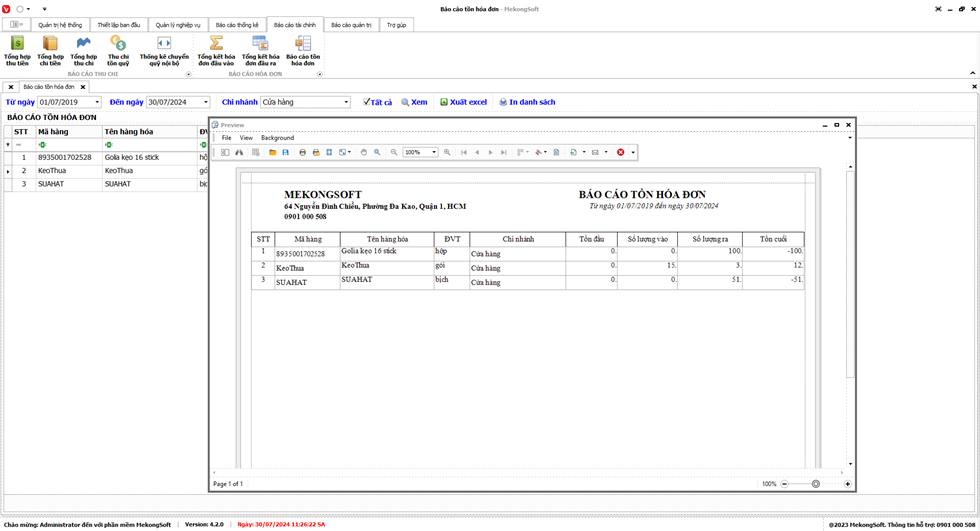This screenshot has height=531, width=980.
Task: Expand the Từ ngày date dropdown
Action: (97, 102)
